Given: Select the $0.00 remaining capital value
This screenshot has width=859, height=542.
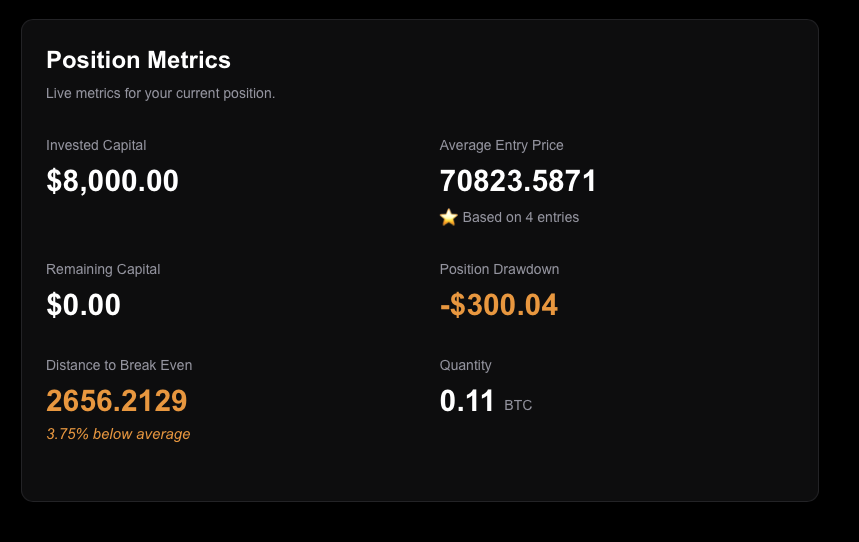Looking at the screenshot, I should [x=83, y=305].
